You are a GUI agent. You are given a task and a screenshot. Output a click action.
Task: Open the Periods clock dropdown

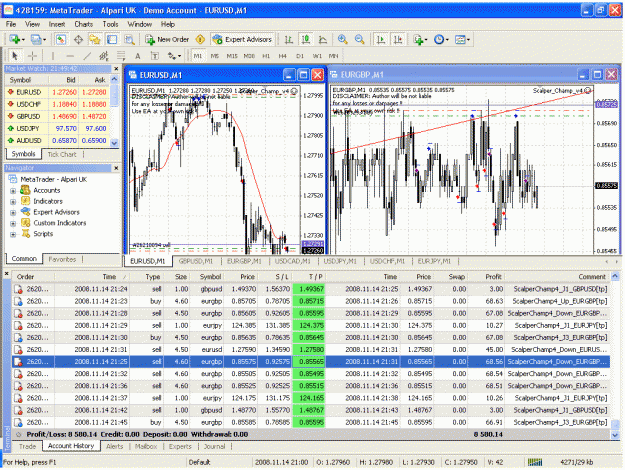pos(441,39)
